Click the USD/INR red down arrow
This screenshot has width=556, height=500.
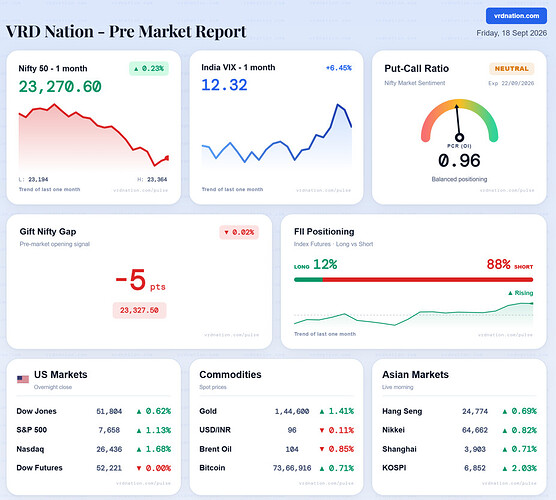322,430
